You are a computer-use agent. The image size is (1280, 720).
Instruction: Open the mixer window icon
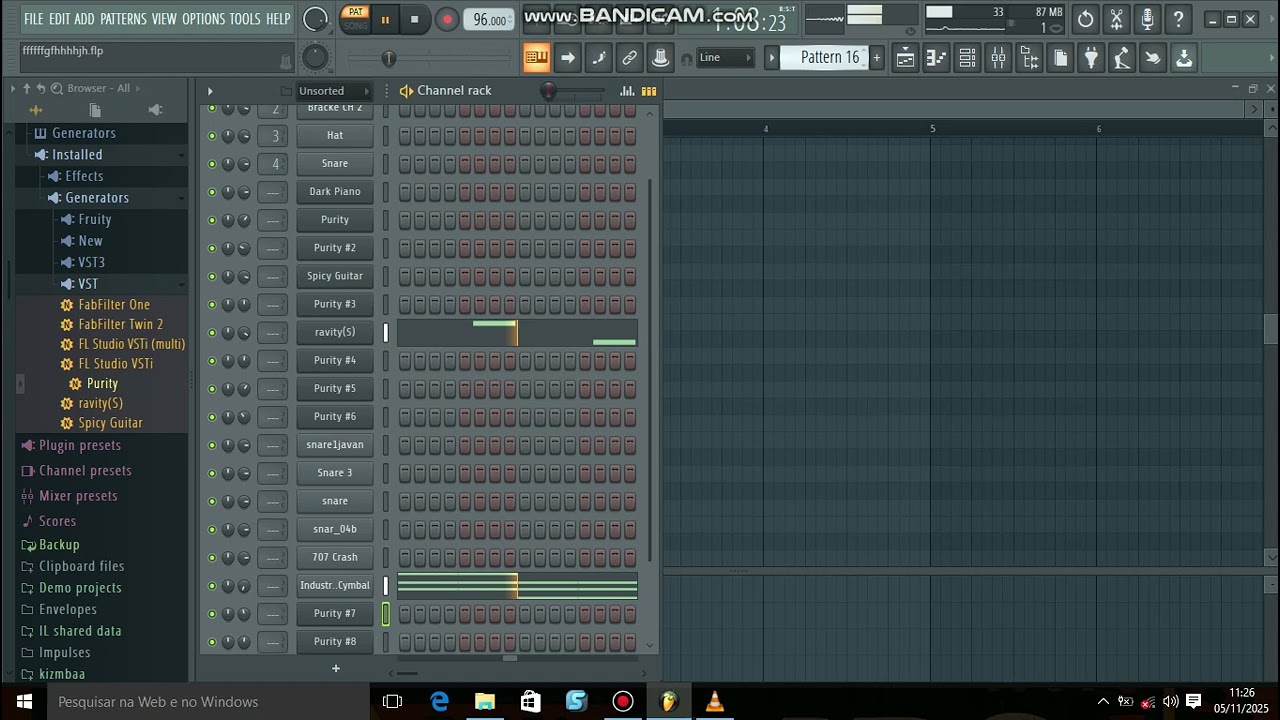(998, 58)
